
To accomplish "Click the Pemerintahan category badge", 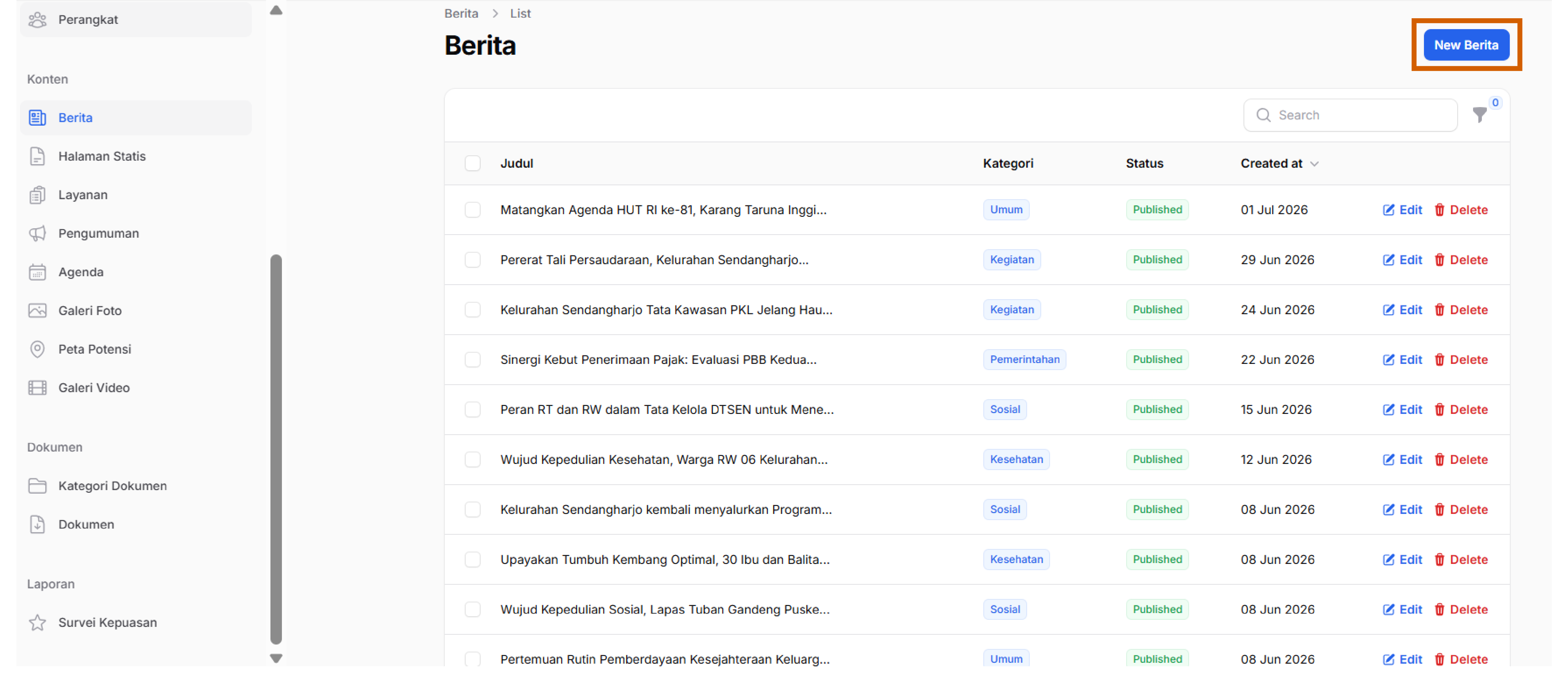I will (x=1024, y=359).
